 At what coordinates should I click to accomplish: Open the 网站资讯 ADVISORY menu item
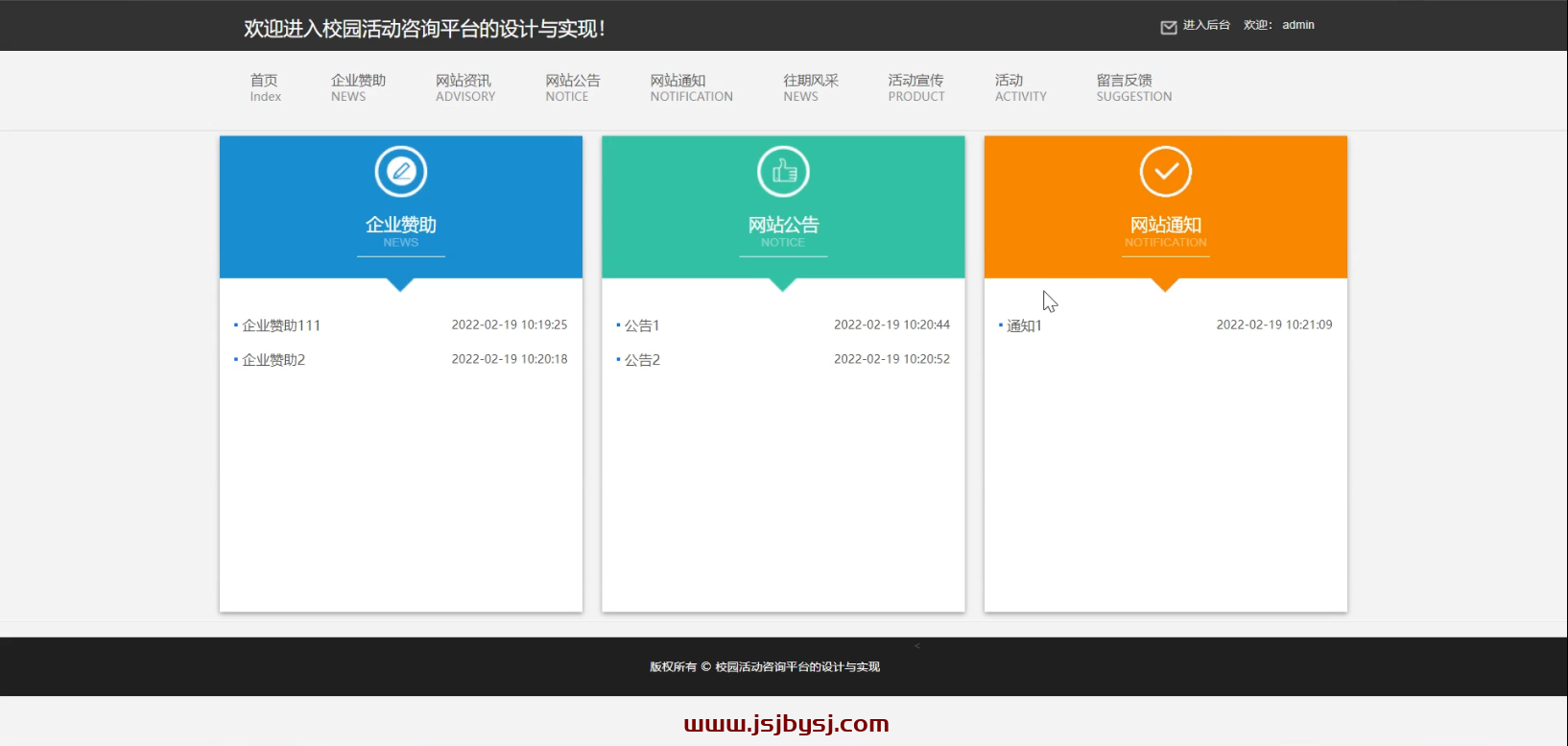point(465,87)
